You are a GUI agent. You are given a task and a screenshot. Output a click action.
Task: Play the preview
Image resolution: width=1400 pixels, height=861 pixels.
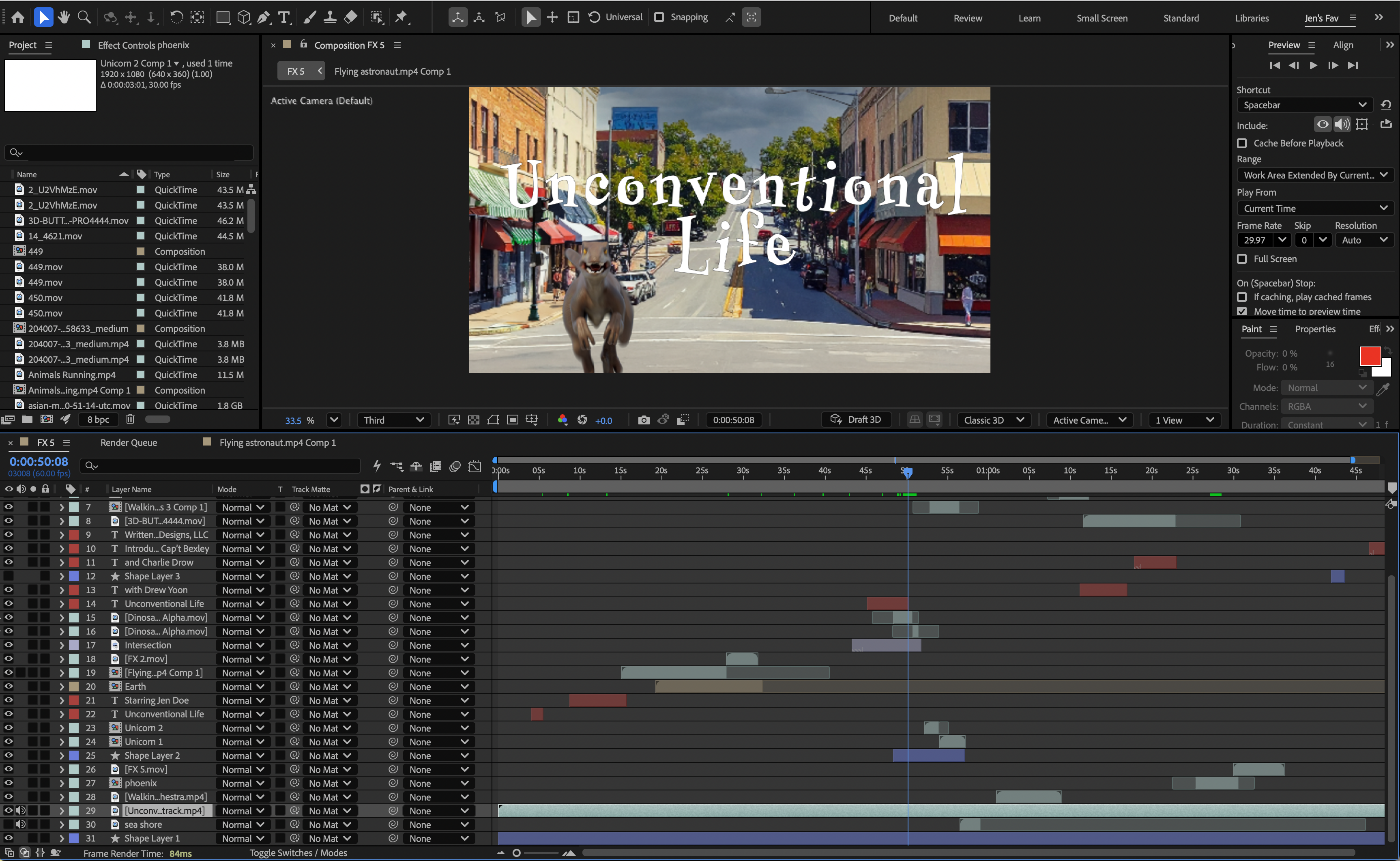(x=1314, y=65)
